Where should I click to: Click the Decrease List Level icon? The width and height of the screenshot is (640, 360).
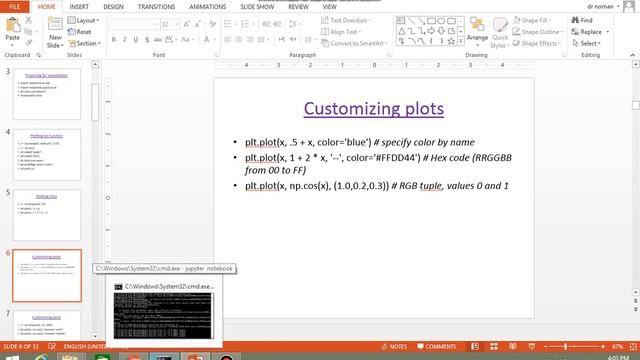pos(266,24)
